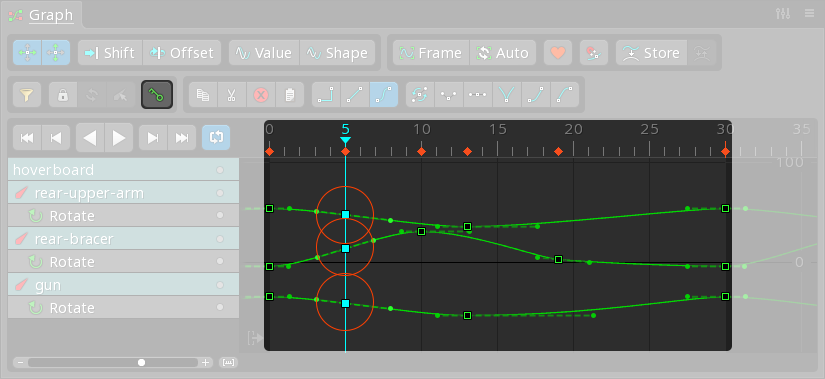
Task: Toggle the green key icon button
Action: click(x=157, y=95)
